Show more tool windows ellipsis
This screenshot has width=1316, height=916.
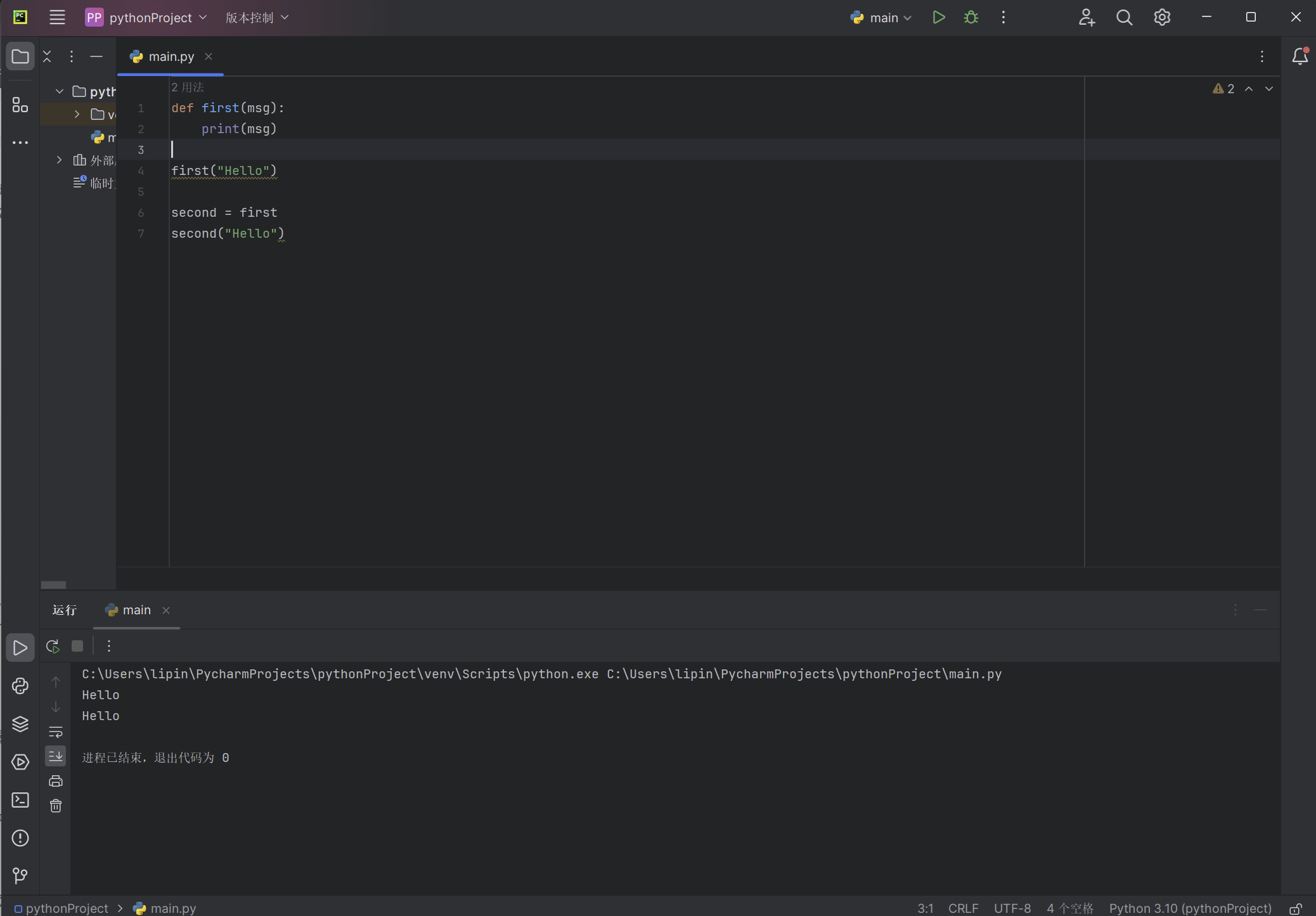[20, 143]
